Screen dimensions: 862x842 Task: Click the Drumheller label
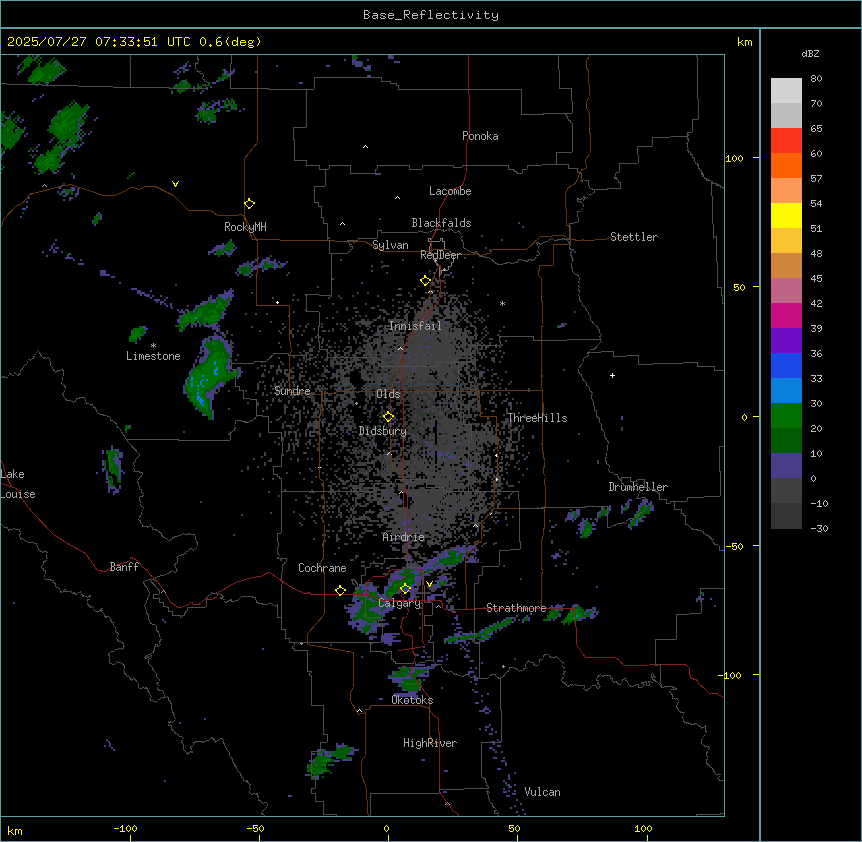point(638,487)
